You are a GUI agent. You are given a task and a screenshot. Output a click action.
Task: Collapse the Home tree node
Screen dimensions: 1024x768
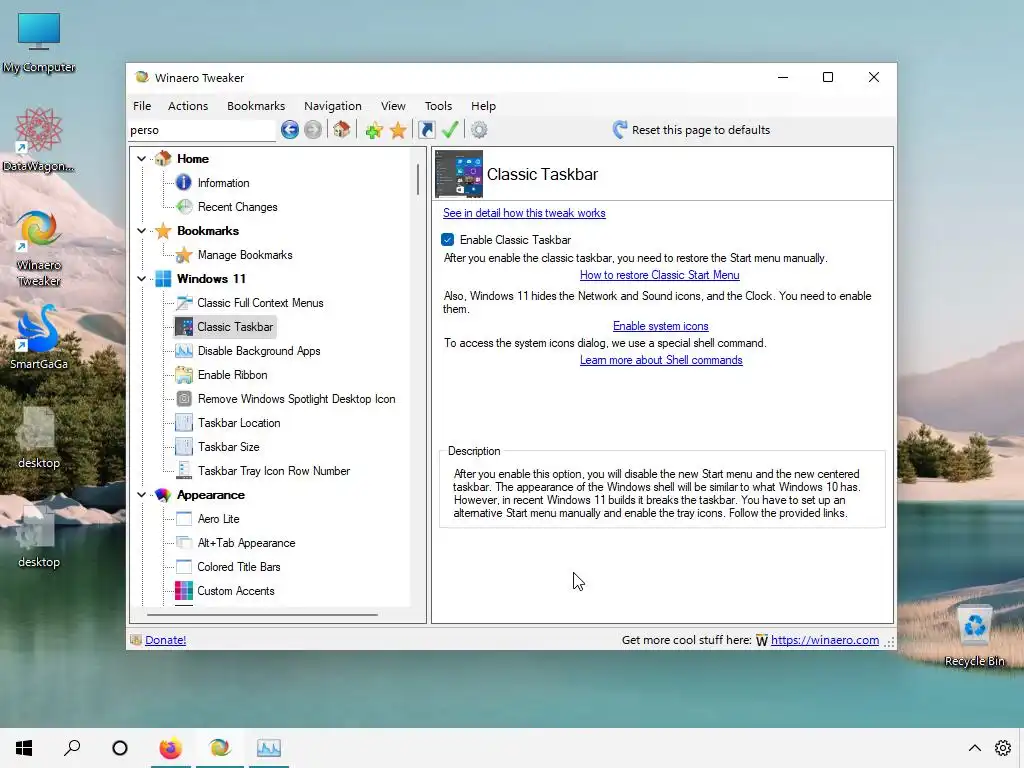pyautogui.click(x=141, y=159)
